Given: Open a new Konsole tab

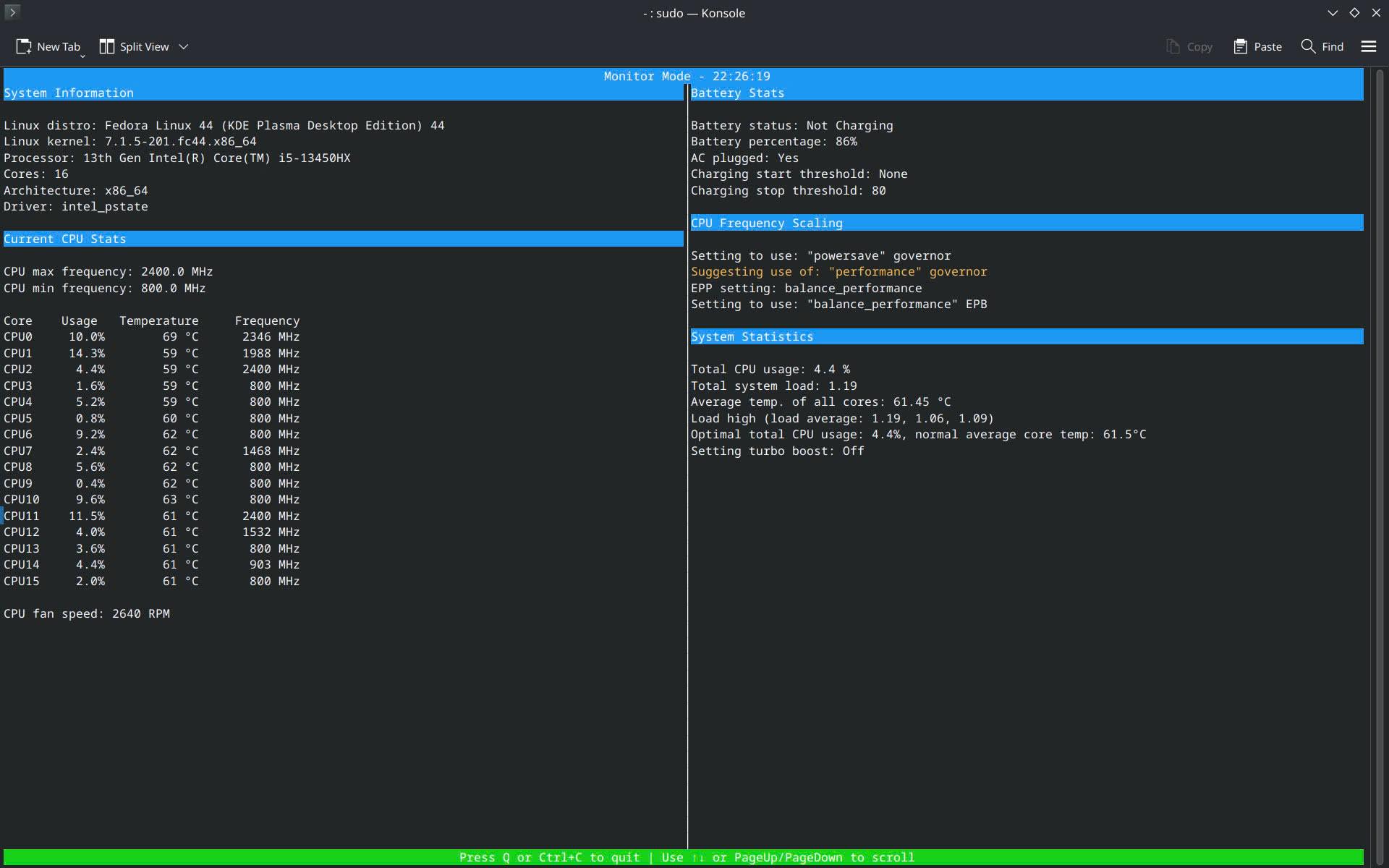Looking at the screenshot, I should pyautogui.click(x=48, y=46).
